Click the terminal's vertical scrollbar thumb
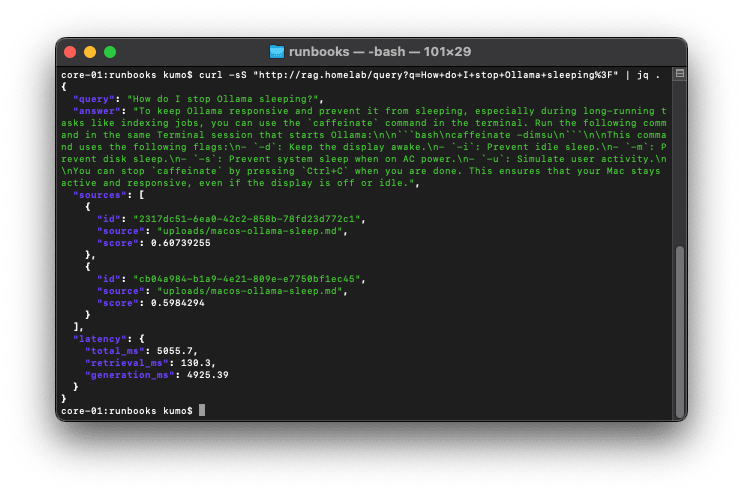Screen dimensions: 743x495 [680, 330]
